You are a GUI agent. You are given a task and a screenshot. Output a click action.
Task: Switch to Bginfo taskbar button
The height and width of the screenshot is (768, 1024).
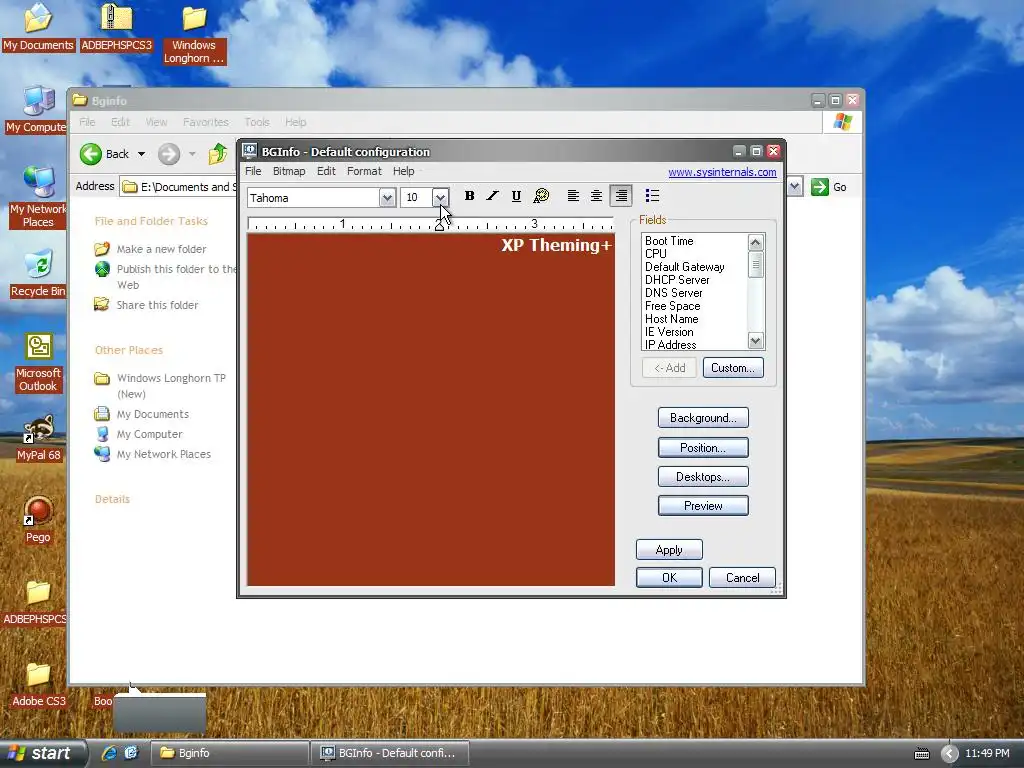[230, 753]
